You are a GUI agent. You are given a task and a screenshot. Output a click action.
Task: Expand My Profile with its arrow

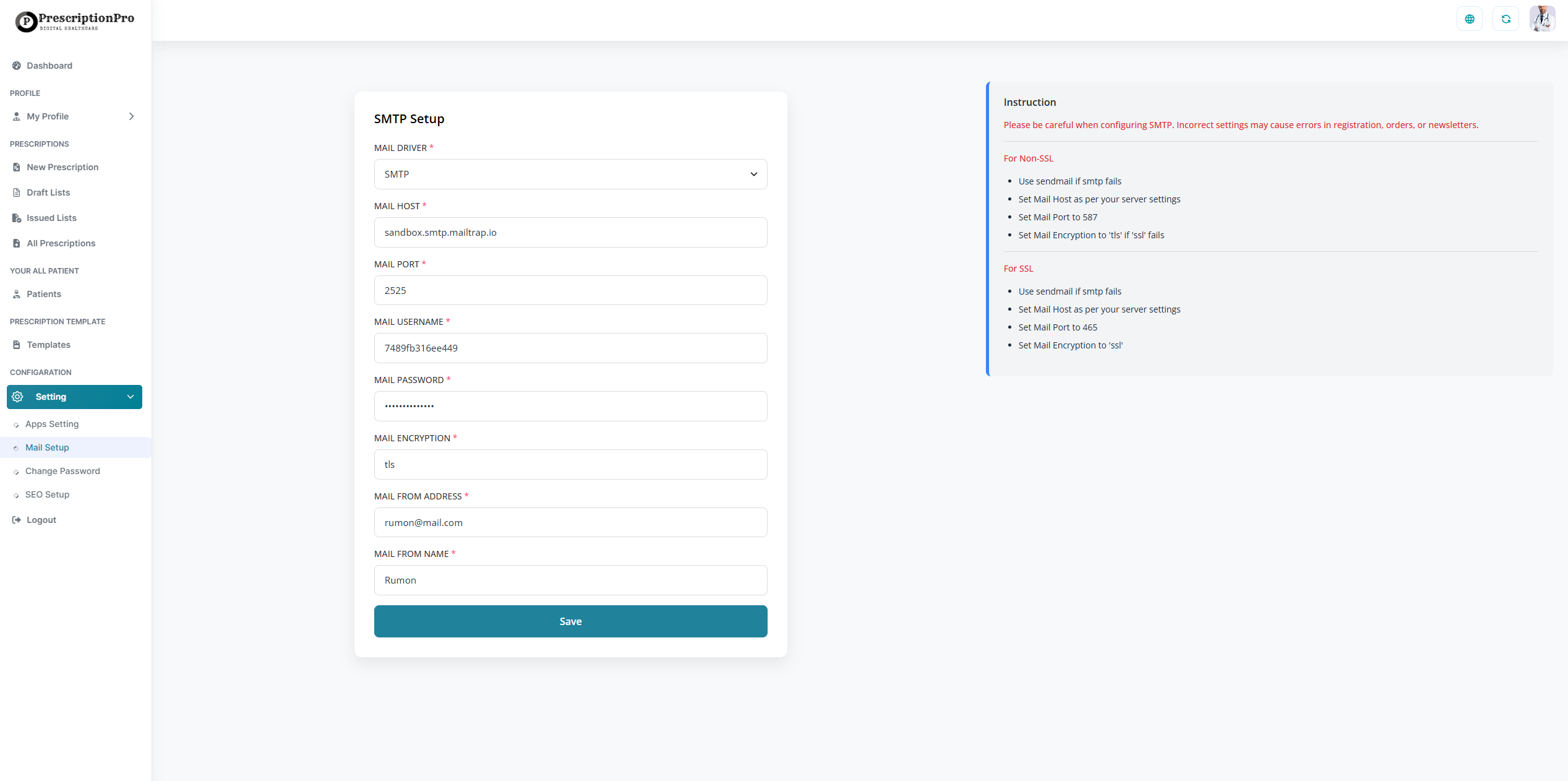(131, 116)
